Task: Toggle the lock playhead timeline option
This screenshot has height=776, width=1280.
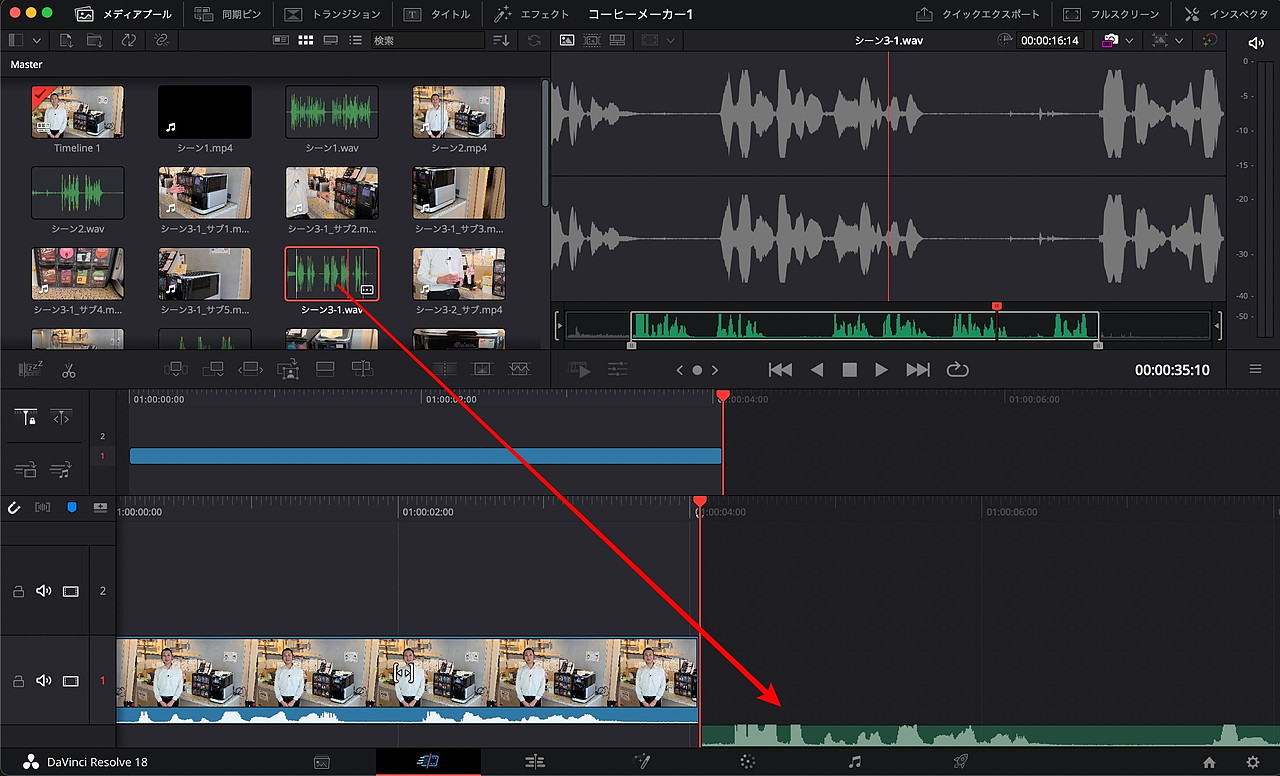Action: (27, 418)
